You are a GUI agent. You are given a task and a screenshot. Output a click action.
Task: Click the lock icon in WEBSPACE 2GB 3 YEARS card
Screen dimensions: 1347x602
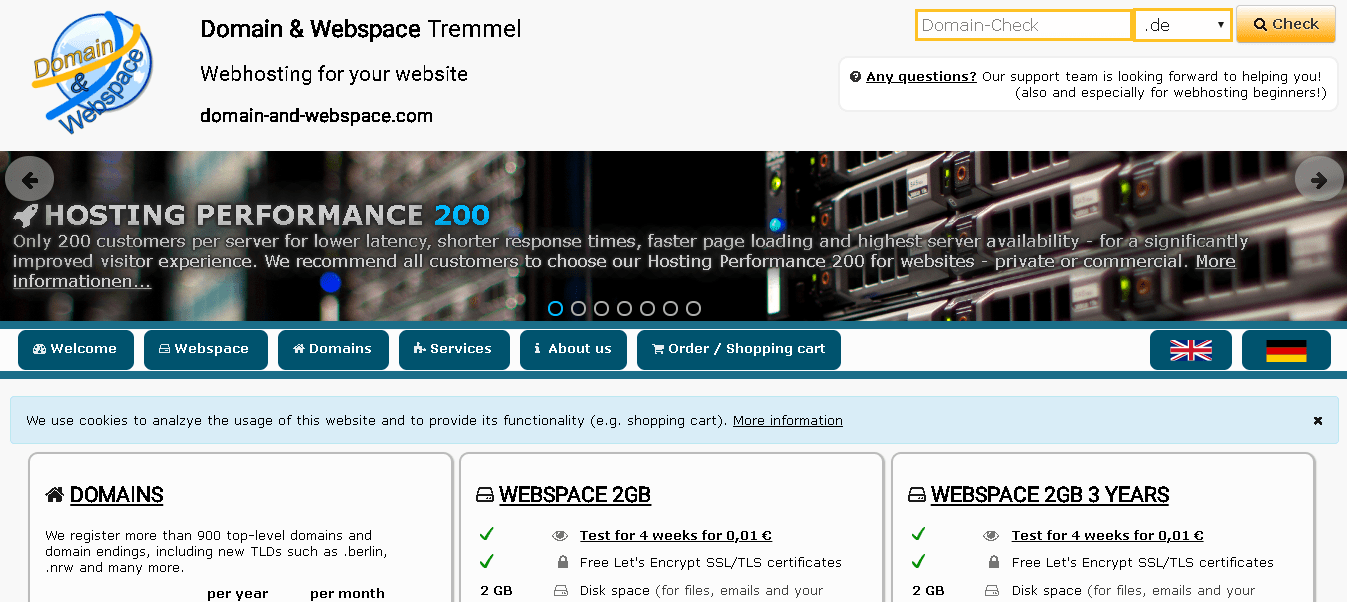(x=992, y=563)
